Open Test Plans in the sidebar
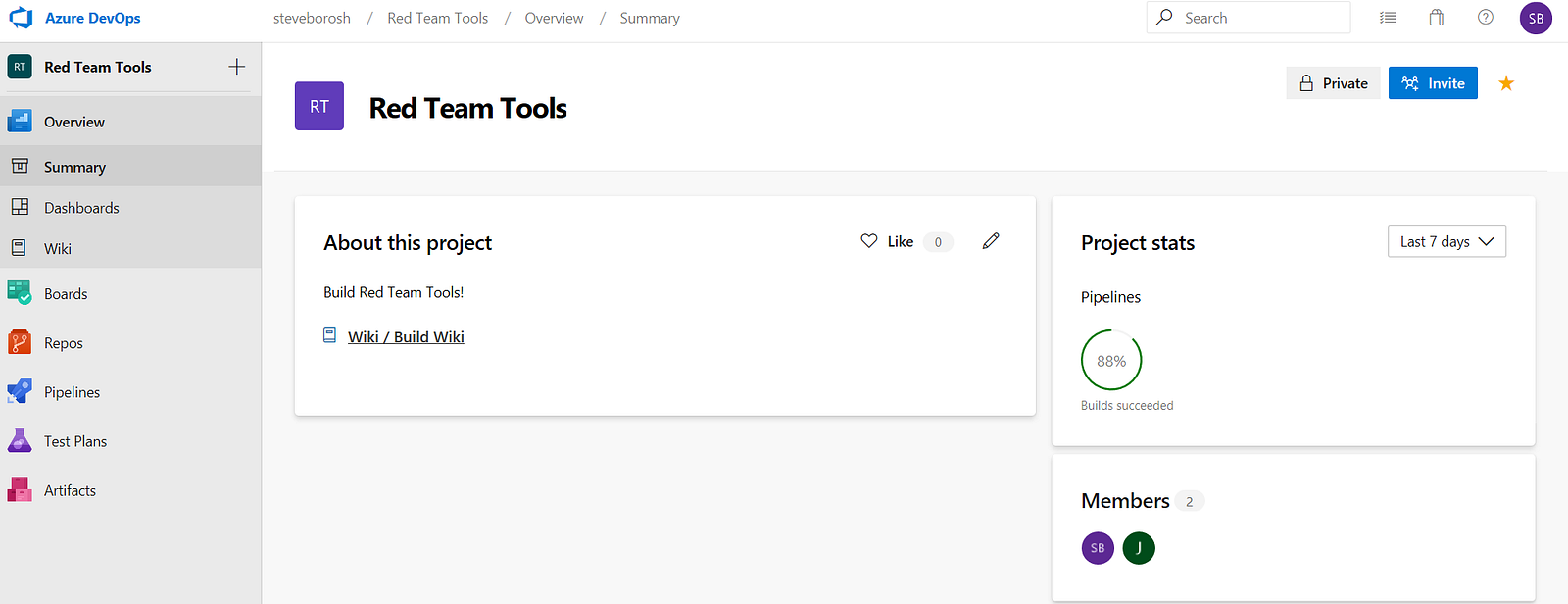The image size is (1568, 604). coord(130,440)
